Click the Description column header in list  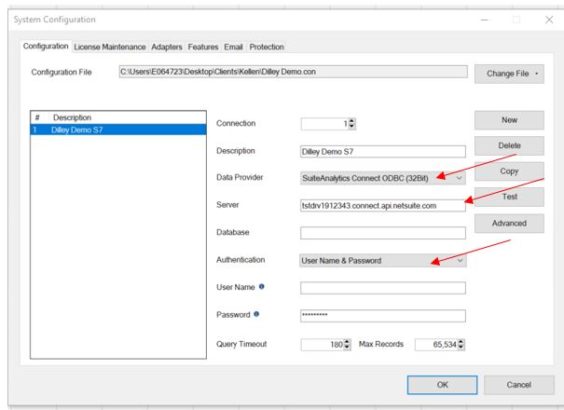[x=72, y=118]
